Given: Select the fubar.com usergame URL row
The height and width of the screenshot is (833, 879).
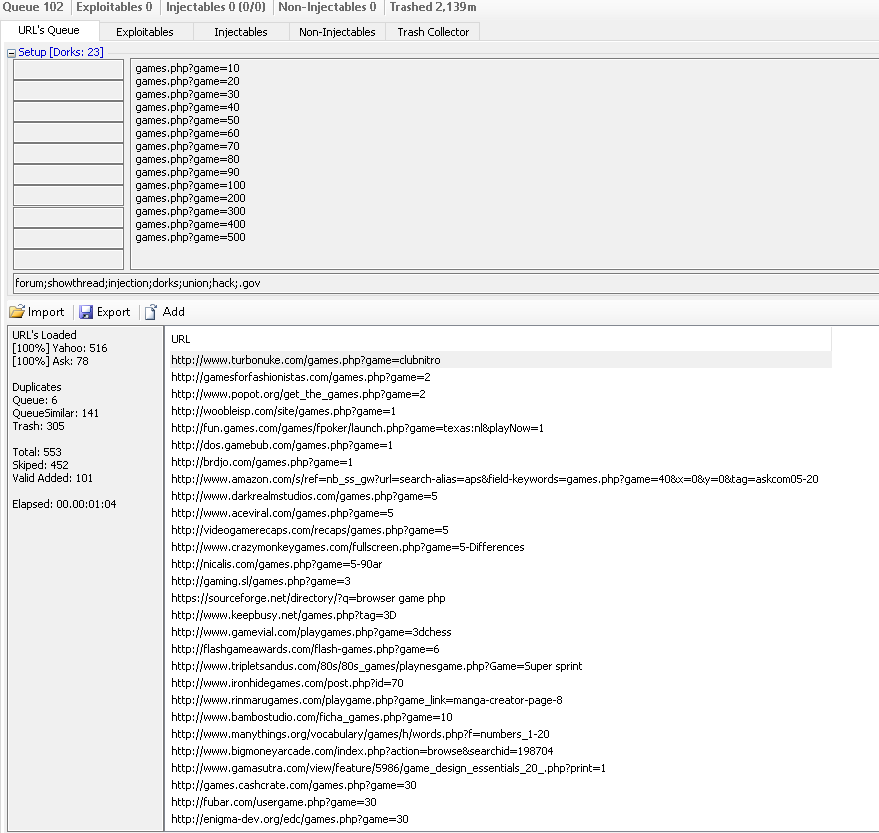Looking at the screenshot, I should 501,802.
